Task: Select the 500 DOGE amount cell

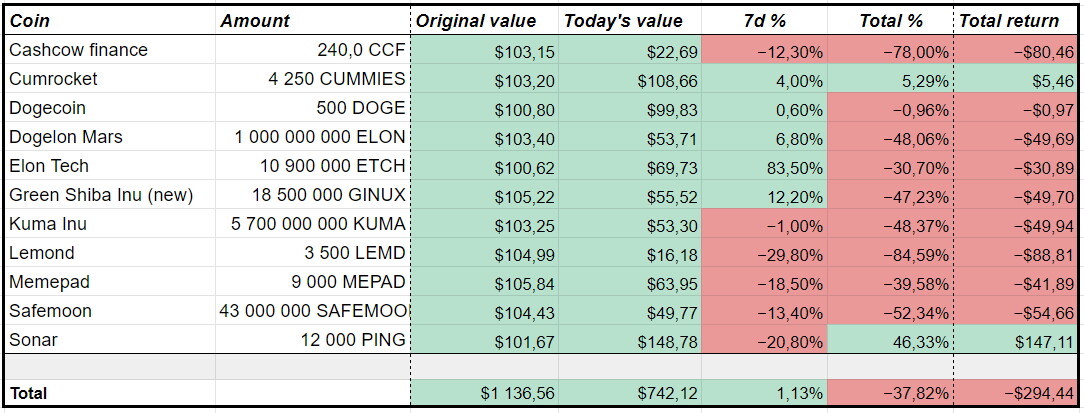Action: pyautogui.click(x=312, y=108)
